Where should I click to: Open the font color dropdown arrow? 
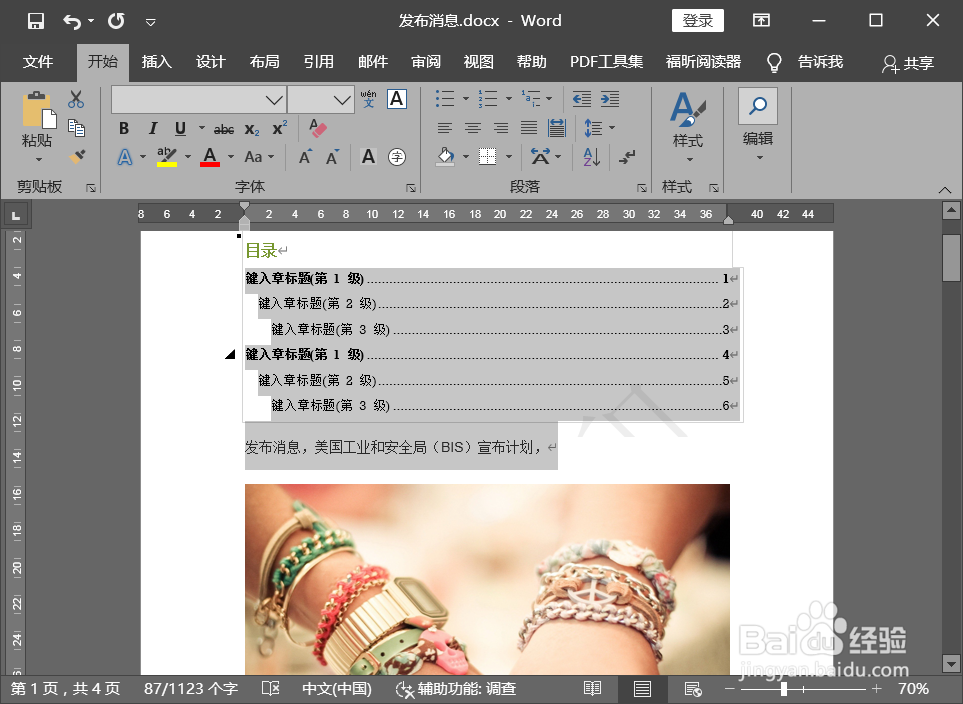click(x=231, y=157)
